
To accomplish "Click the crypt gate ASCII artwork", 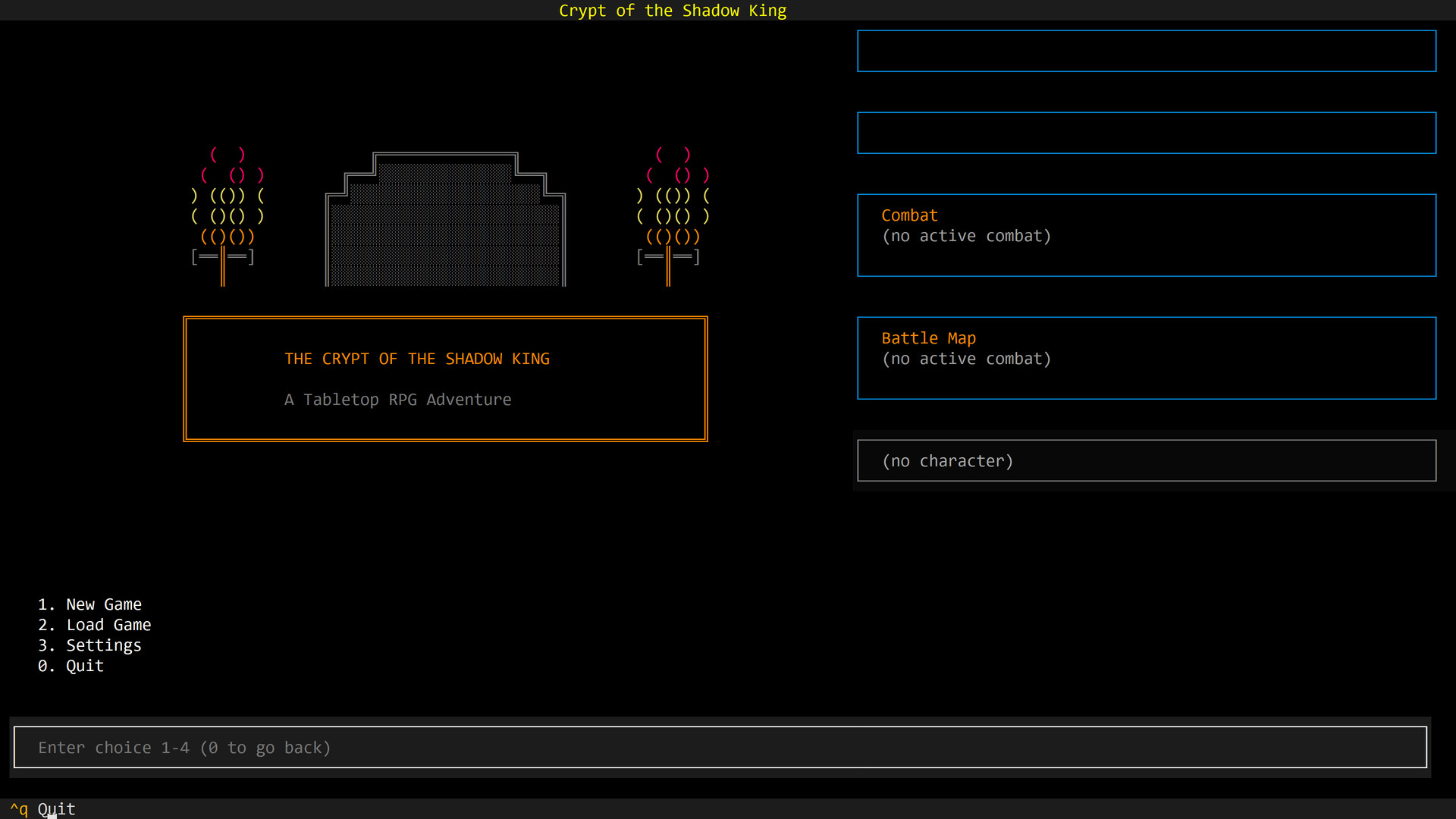I will coord(445,220).
